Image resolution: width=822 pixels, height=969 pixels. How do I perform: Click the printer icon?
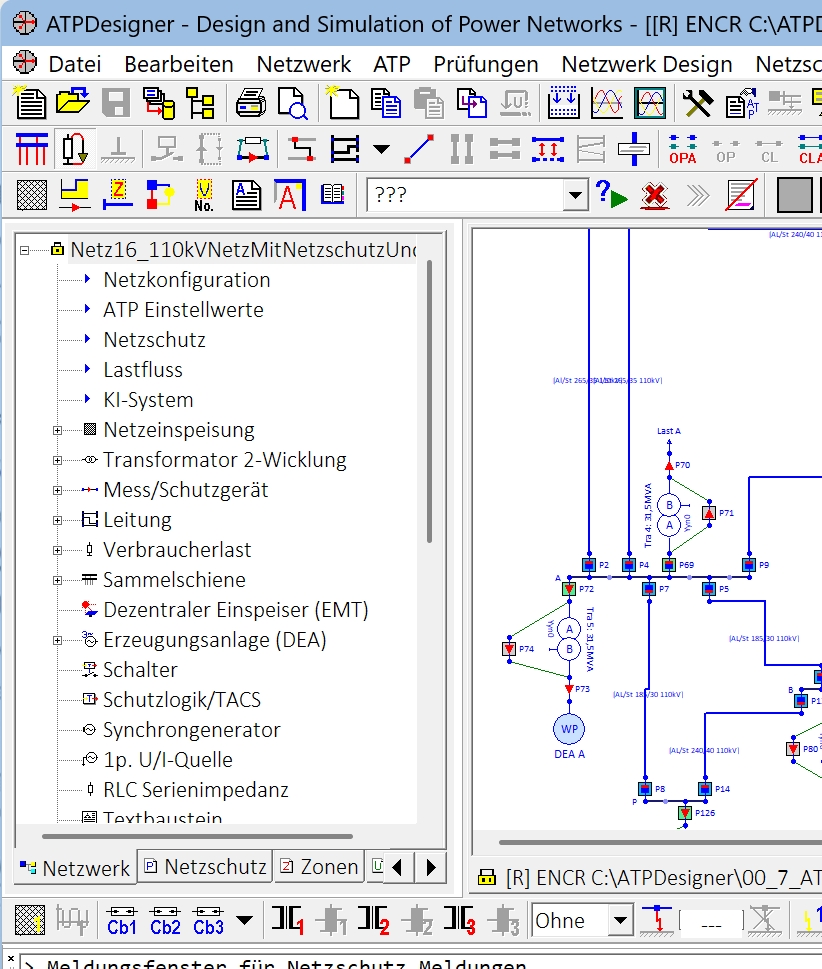250,103
